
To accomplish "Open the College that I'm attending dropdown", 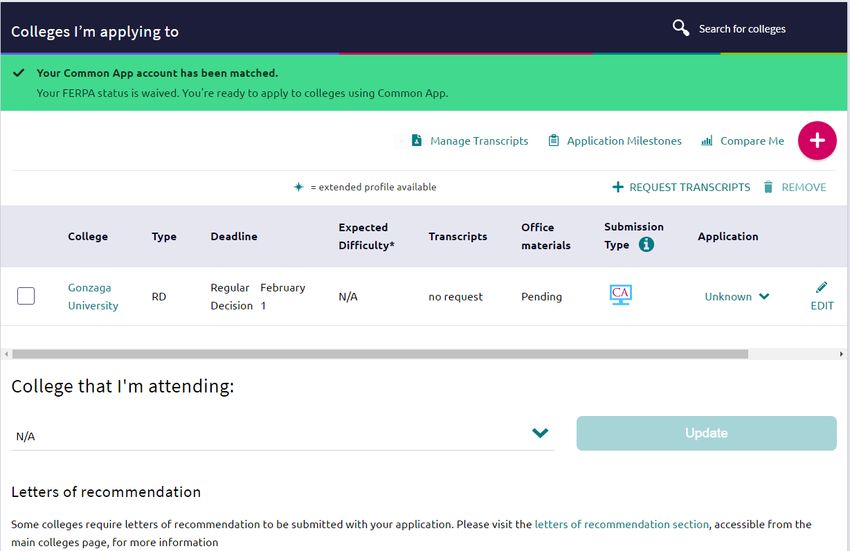I will pos(282,435).
